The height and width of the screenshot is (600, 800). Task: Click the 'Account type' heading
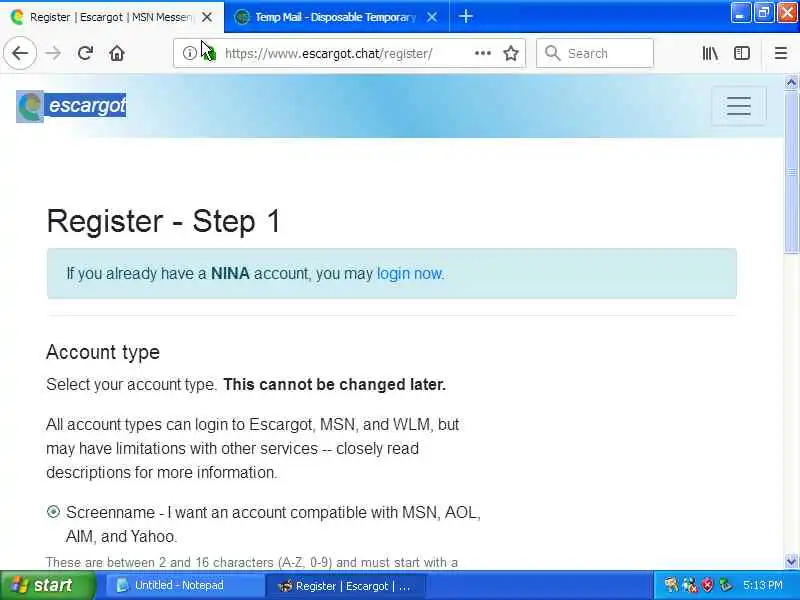(x=103, y=352)
